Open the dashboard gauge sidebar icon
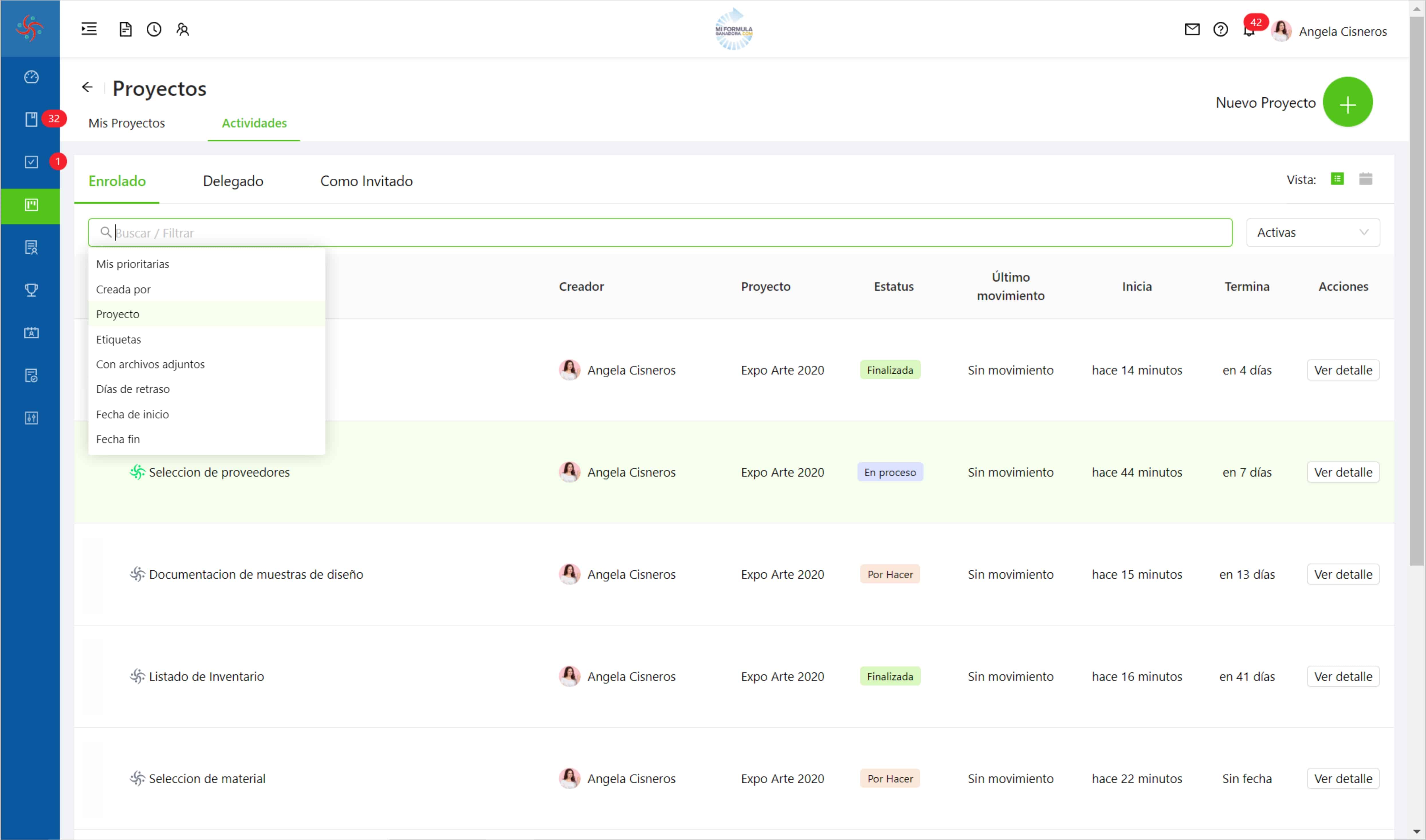 (31, 76)
